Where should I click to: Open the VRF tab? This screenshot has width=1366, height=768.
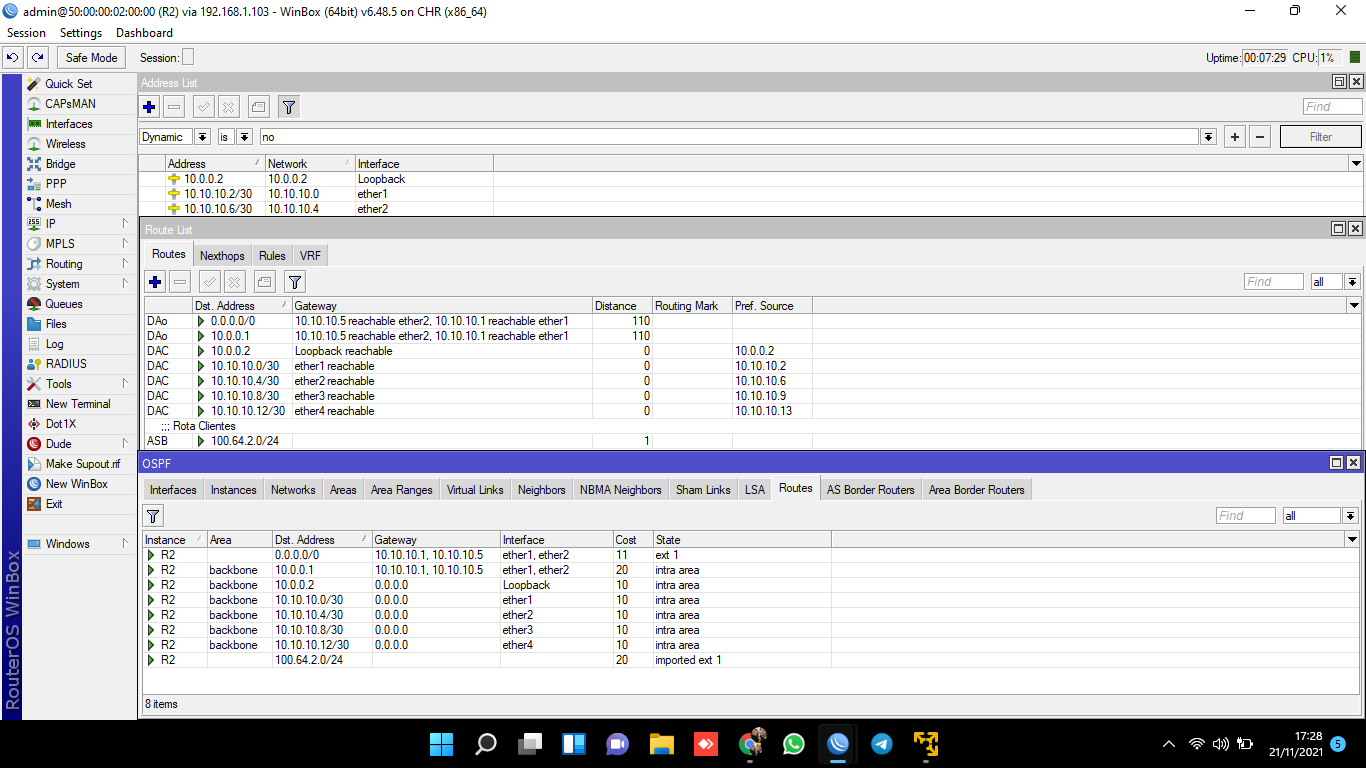click(310, 256)
